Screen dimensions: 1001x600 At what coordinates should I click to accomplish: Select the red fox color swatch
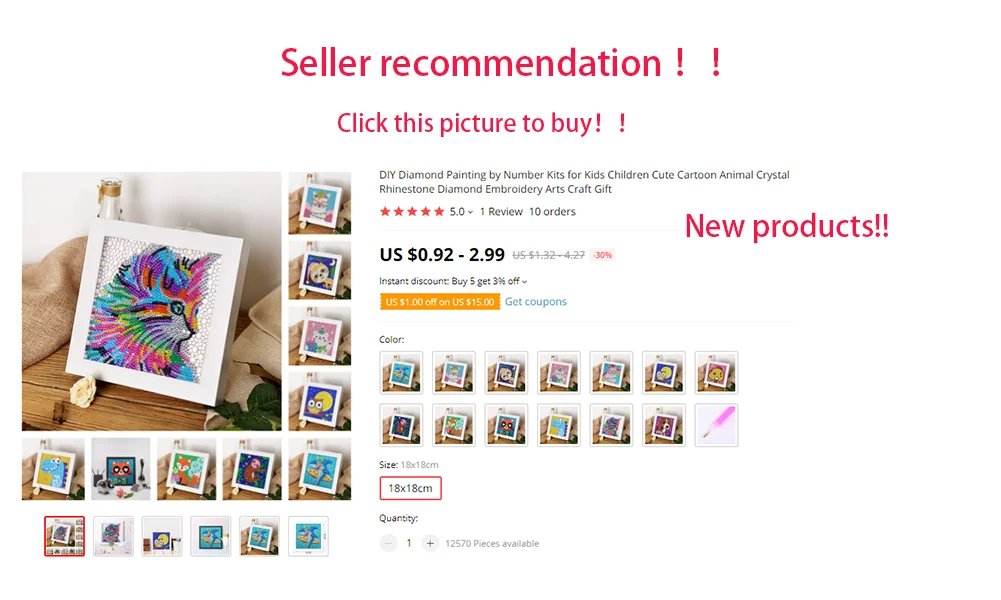click(x=454, y=425)
